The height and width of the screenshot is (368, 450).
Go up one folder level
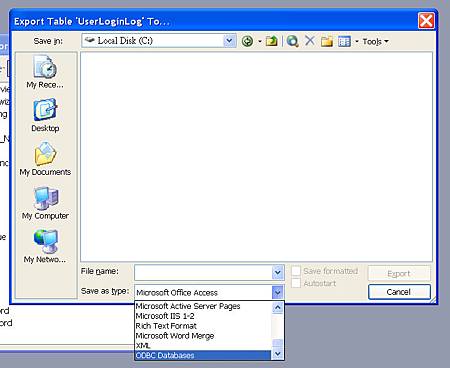271,41
